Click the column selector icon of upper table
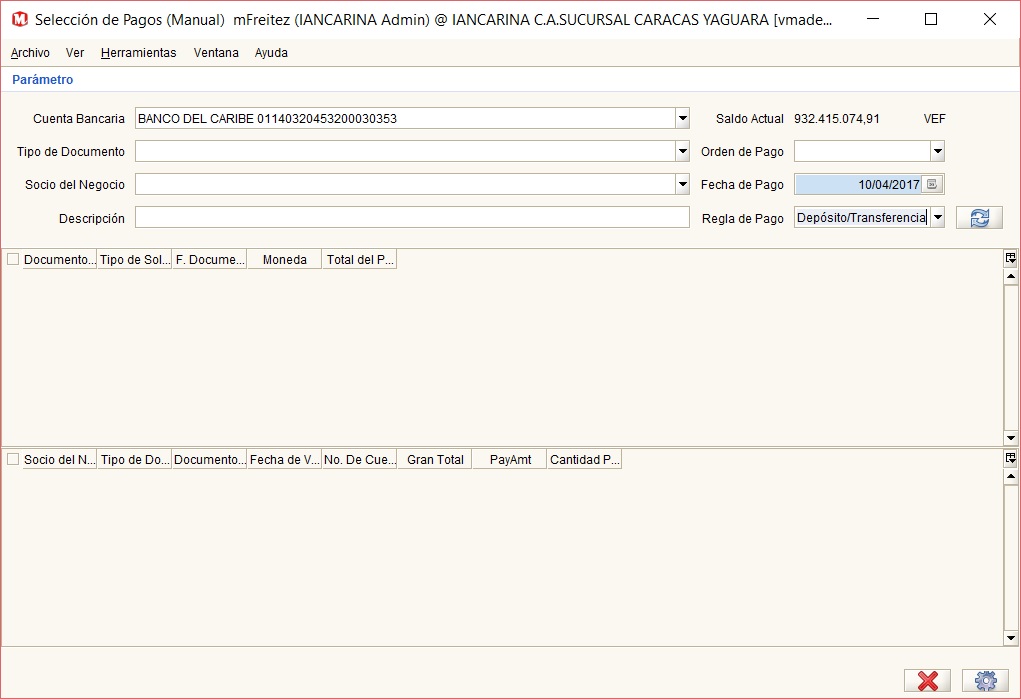 [1011, 258]
